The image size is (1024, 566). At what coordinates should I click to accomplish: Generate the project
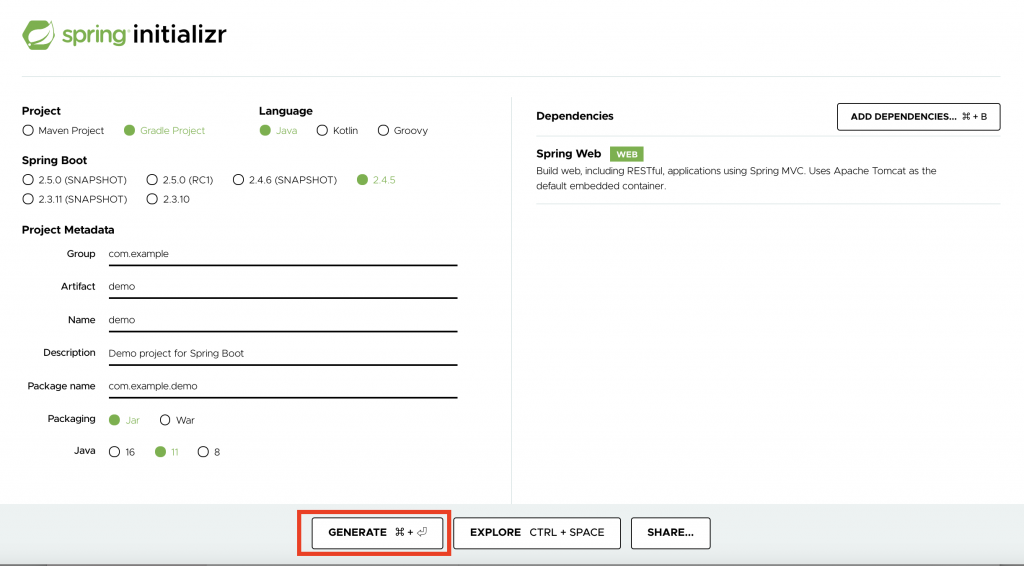tap(377, 533)
